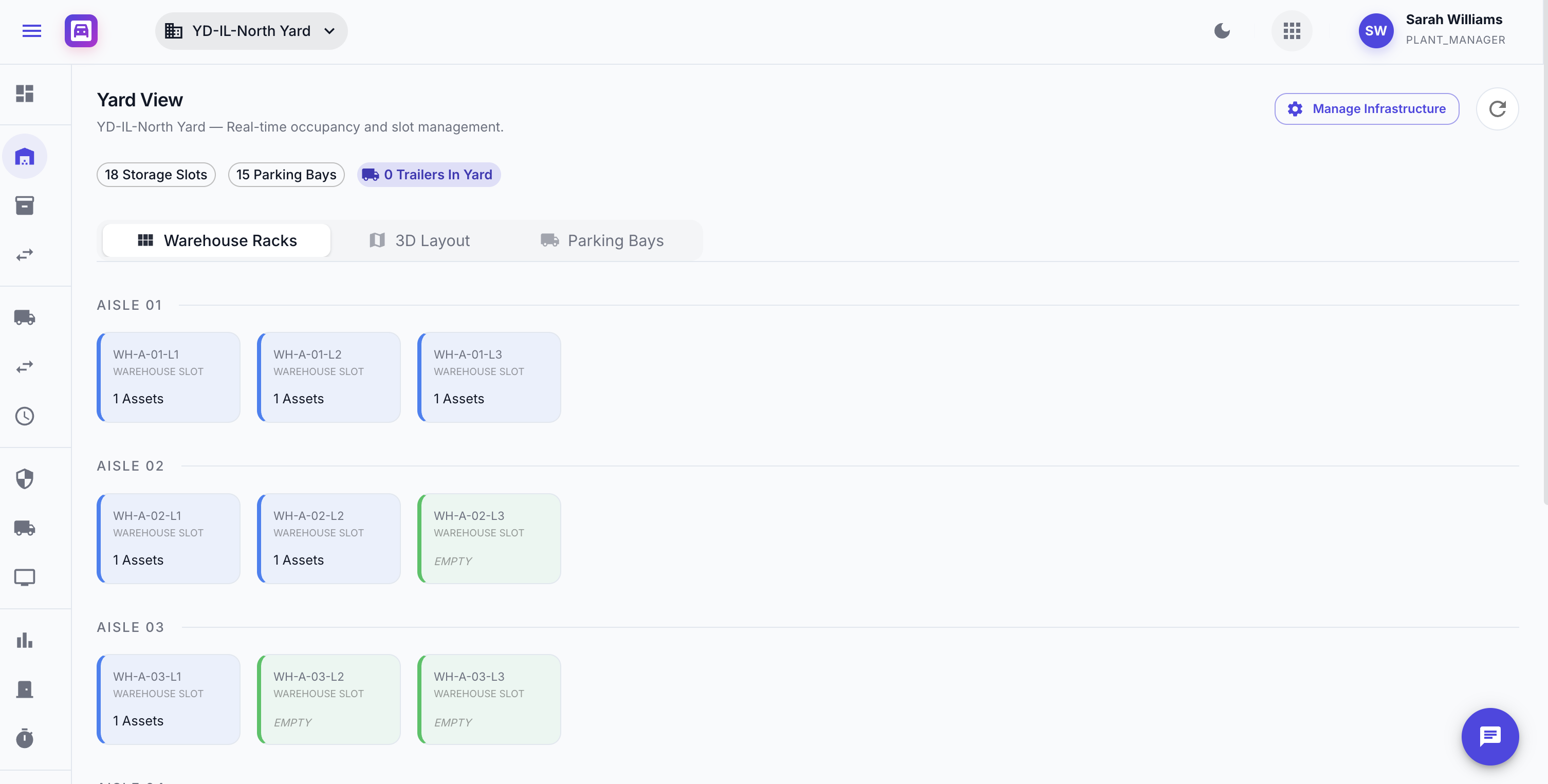Viewport: 1548px width, 784px height.
Task: Open the bar chart analytics icon
Action: [x=25, y=641]
